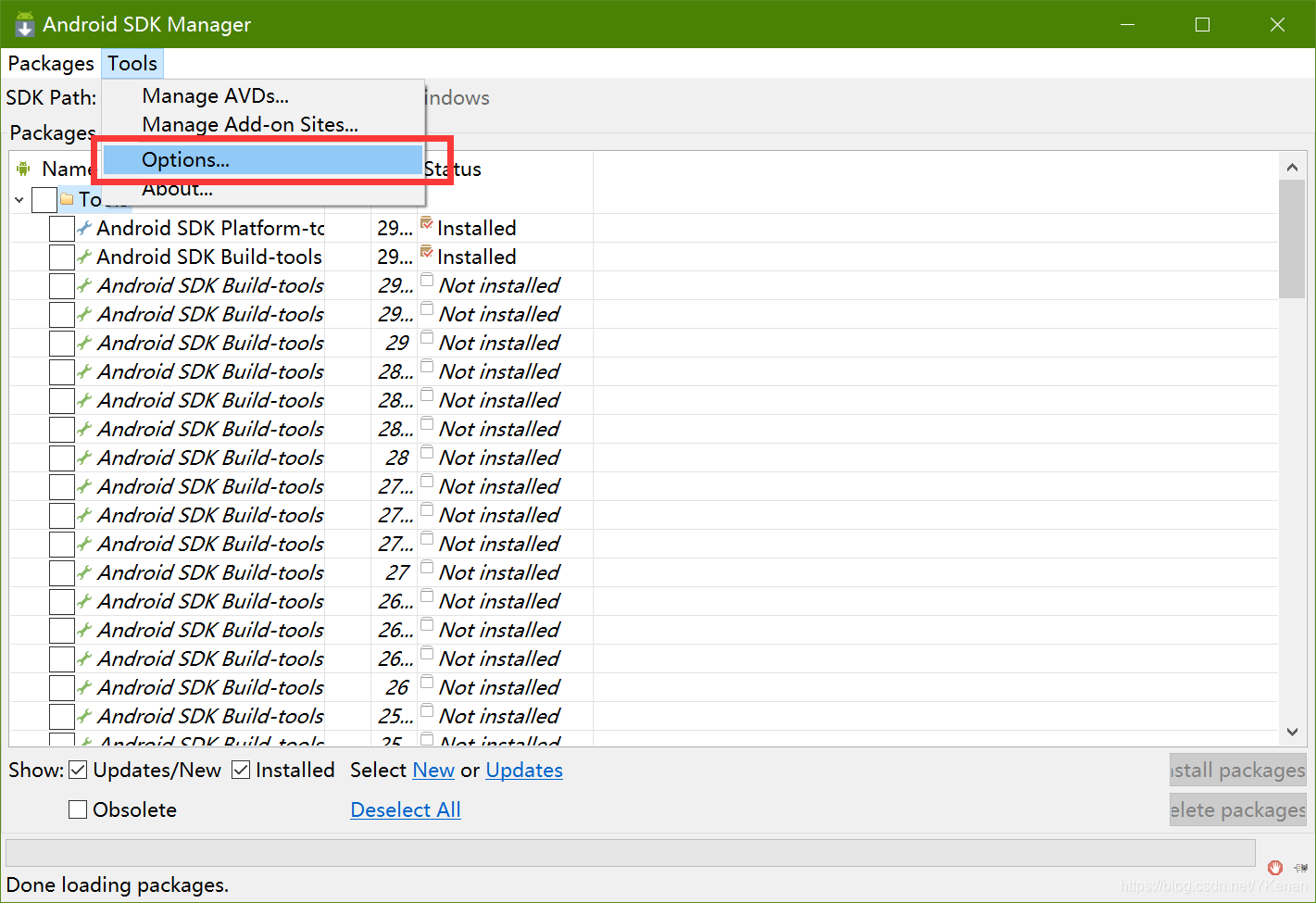Viewport: 1316px width, 903px height.
Task: Click the Tools folder icon
Action: pyautogui.click(x=67, y=198)
